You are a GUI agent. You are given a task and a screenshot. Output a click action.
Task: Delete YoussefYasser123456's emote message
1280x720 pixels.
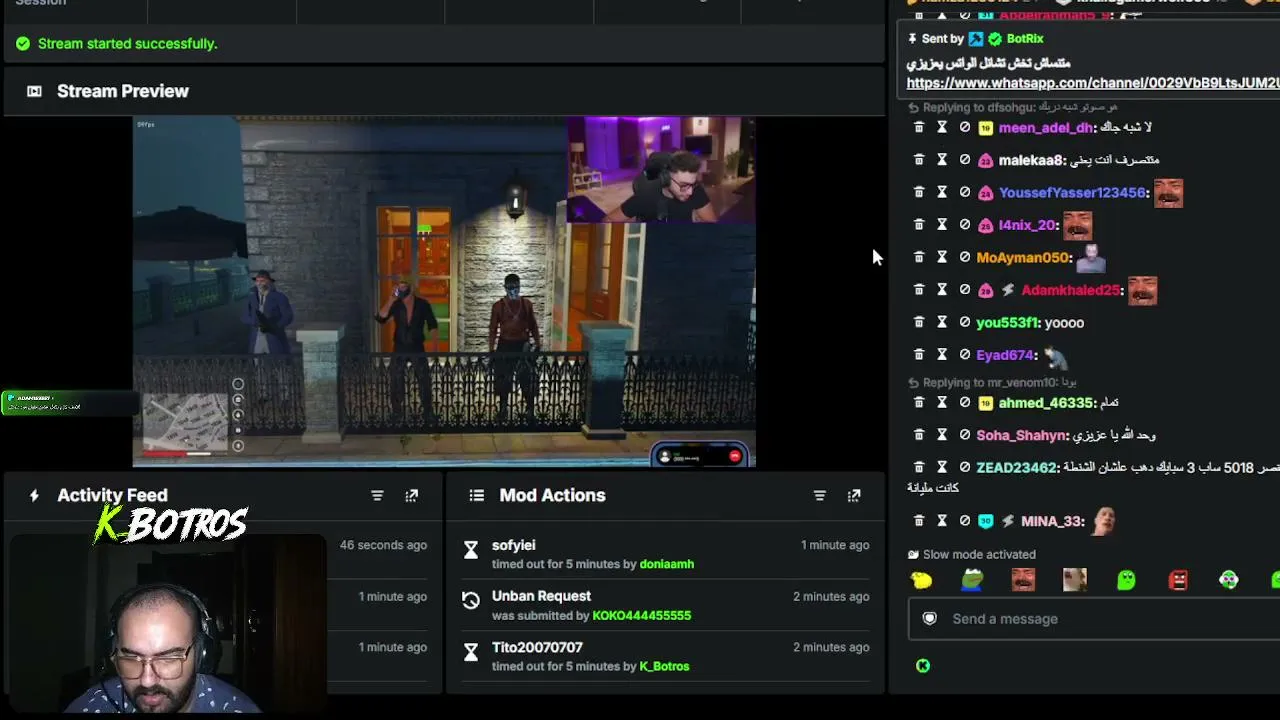[919, 193]
